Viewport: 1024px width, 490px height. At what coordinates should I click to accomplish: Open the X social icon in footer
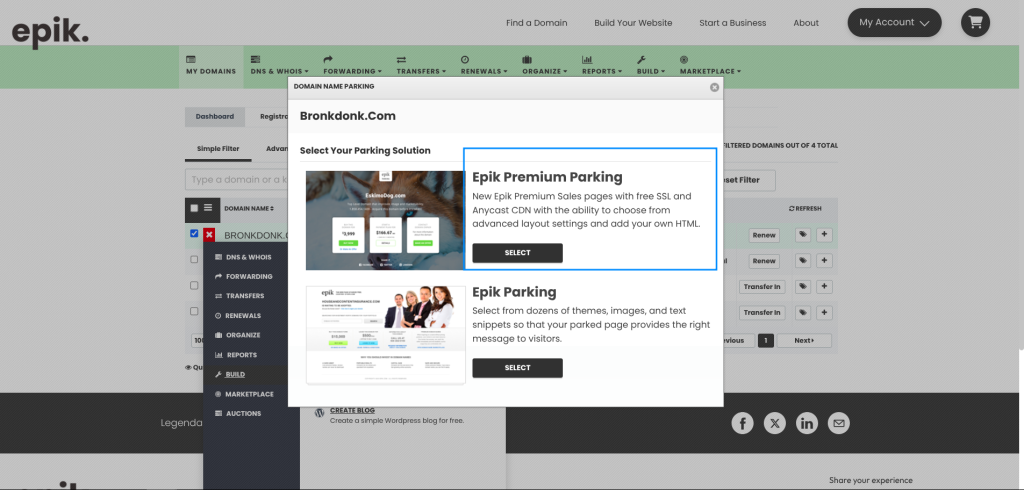click(x=775, y=423)
